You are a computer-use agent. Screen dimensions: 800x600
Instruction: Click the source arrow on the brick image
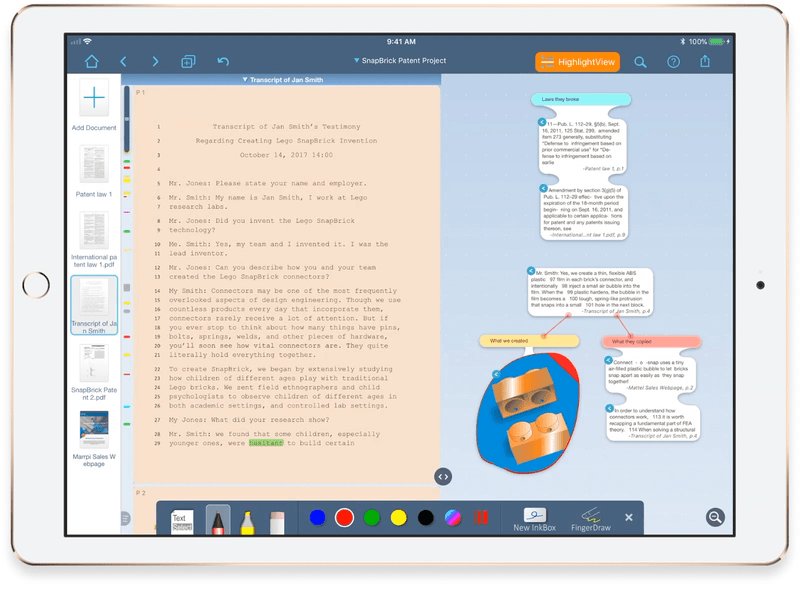(496, 374)
